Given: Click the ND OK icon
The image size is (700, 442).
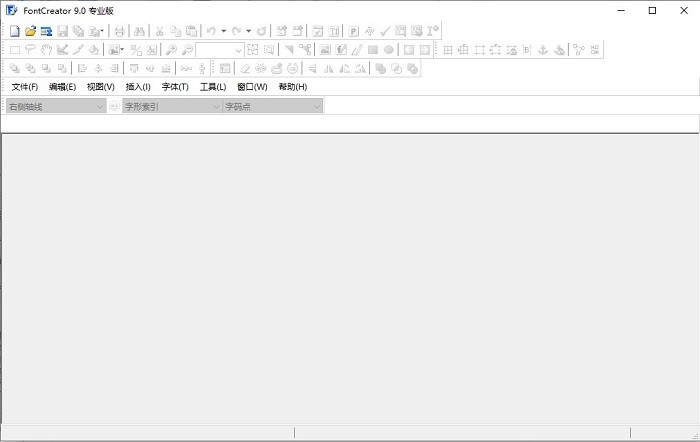Looking at the screenshot, I should (x=595, y=50).
